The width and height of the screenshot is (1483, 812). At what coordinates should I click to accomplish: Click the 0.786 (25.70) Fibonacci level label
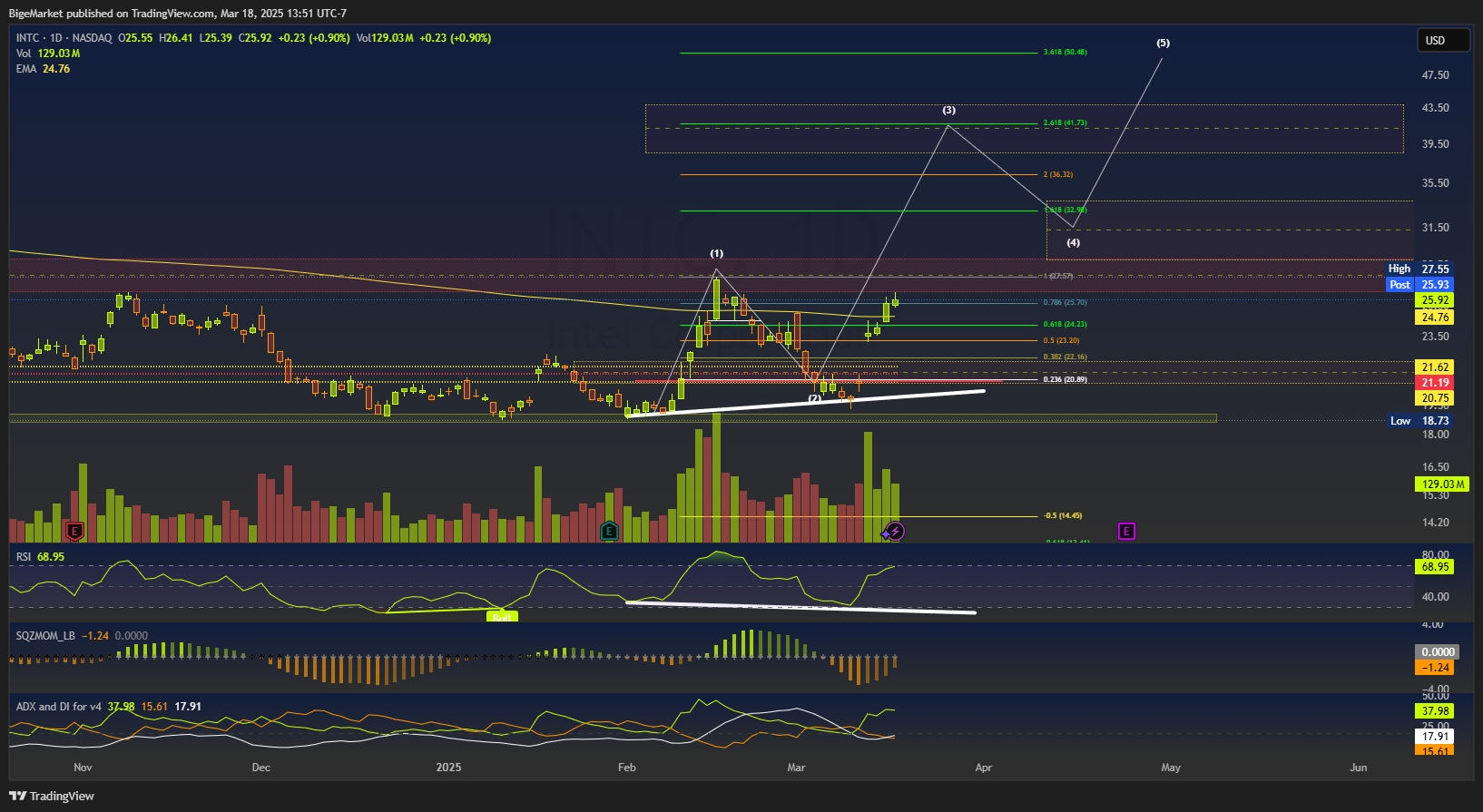(x=1065, y=303)
